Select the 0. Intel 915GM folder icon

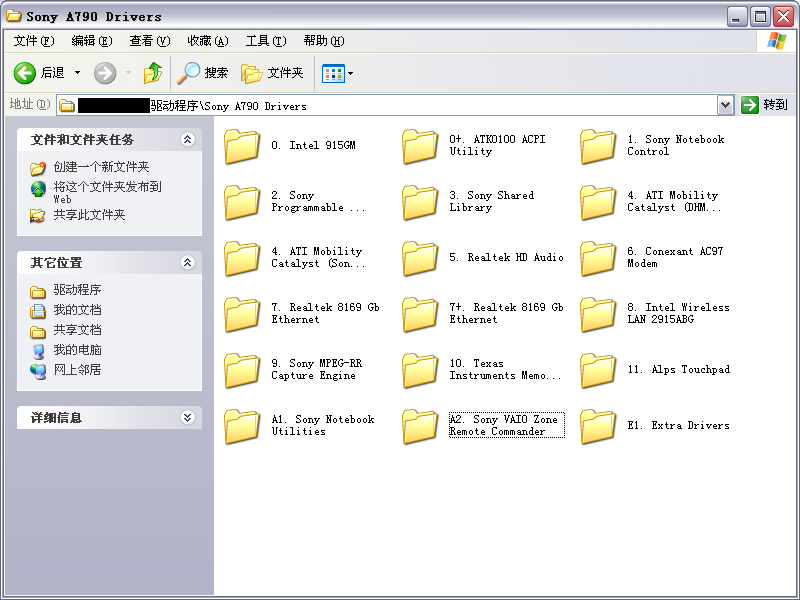tap(242, 146)
